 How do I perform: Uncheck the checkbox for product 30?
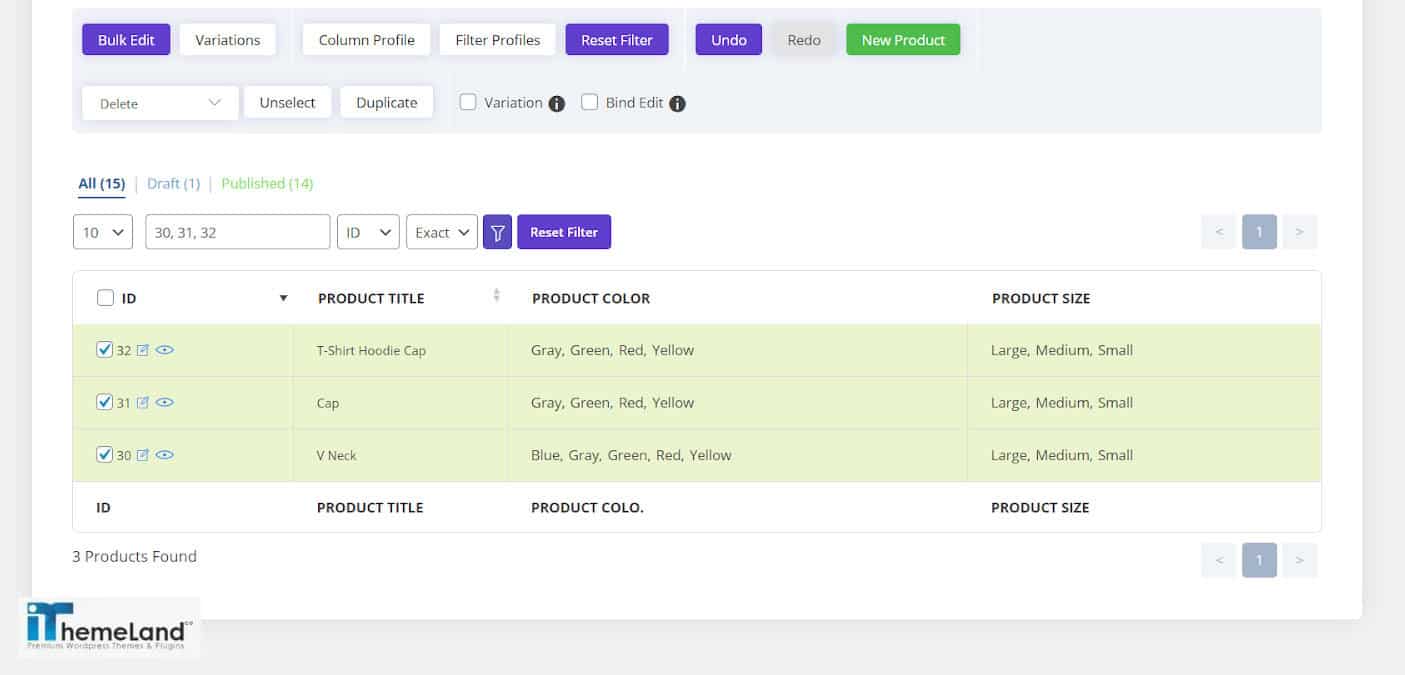(x=104, y=454)
